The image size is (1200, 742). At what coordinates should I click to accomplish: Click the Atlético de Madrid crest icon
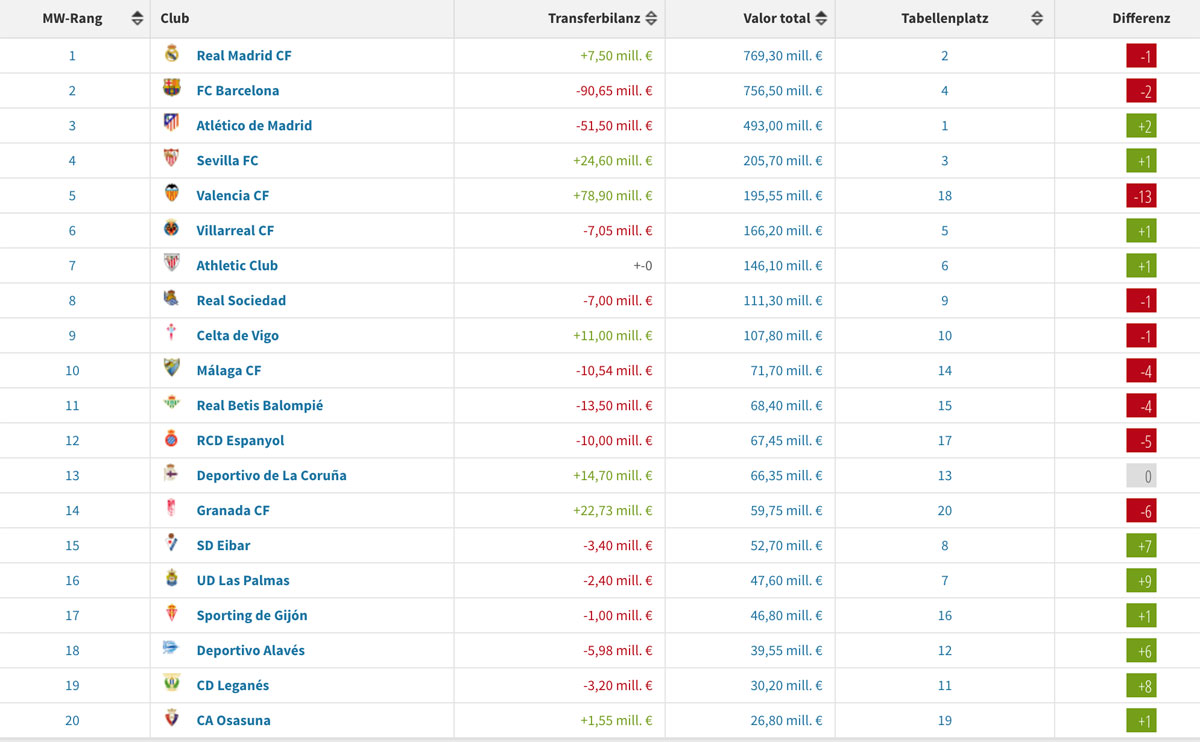point(172,124)
